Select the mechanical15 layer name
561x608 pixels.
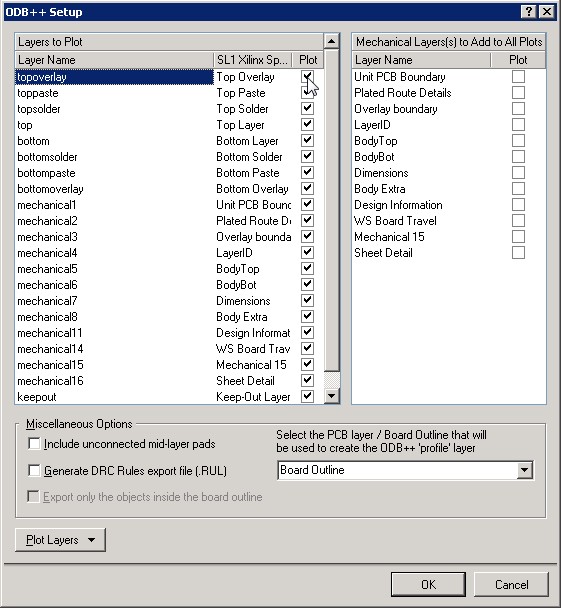[x=50, y=365]
